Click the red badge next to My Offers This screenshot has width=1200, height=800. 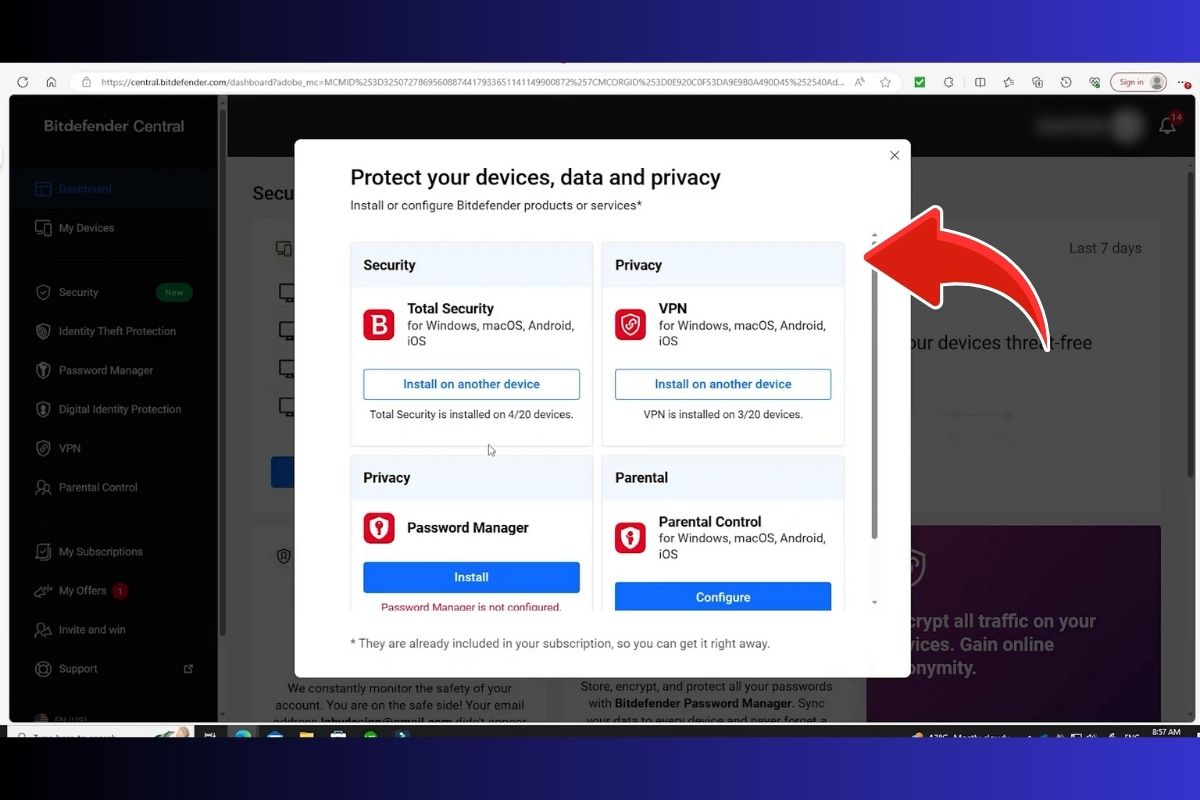point(120,591)
